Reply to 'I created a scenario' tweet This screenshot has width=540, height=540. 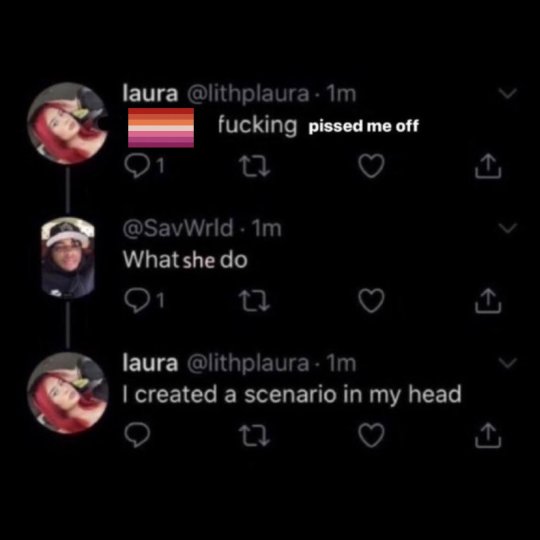point(137,435)
